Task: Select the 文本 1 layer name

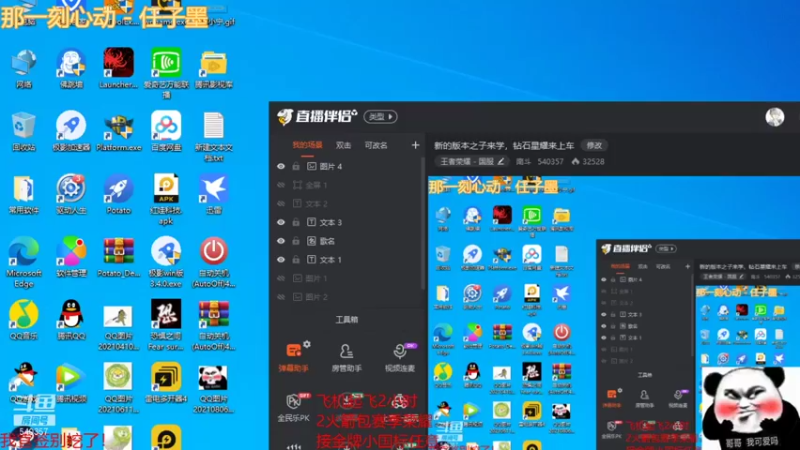Action: 331,260
